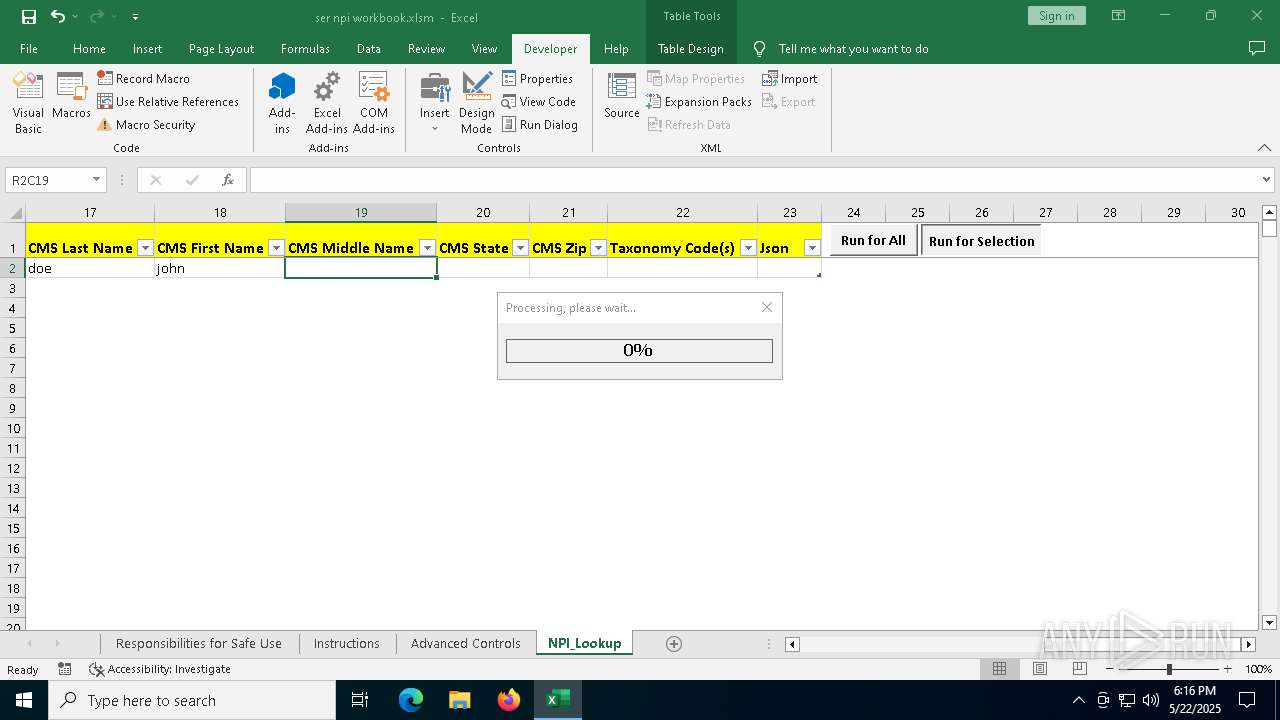This screenshot has width=1280, height=720.
Task: Collapse the ribbon
Action: tap(1264, 147)
